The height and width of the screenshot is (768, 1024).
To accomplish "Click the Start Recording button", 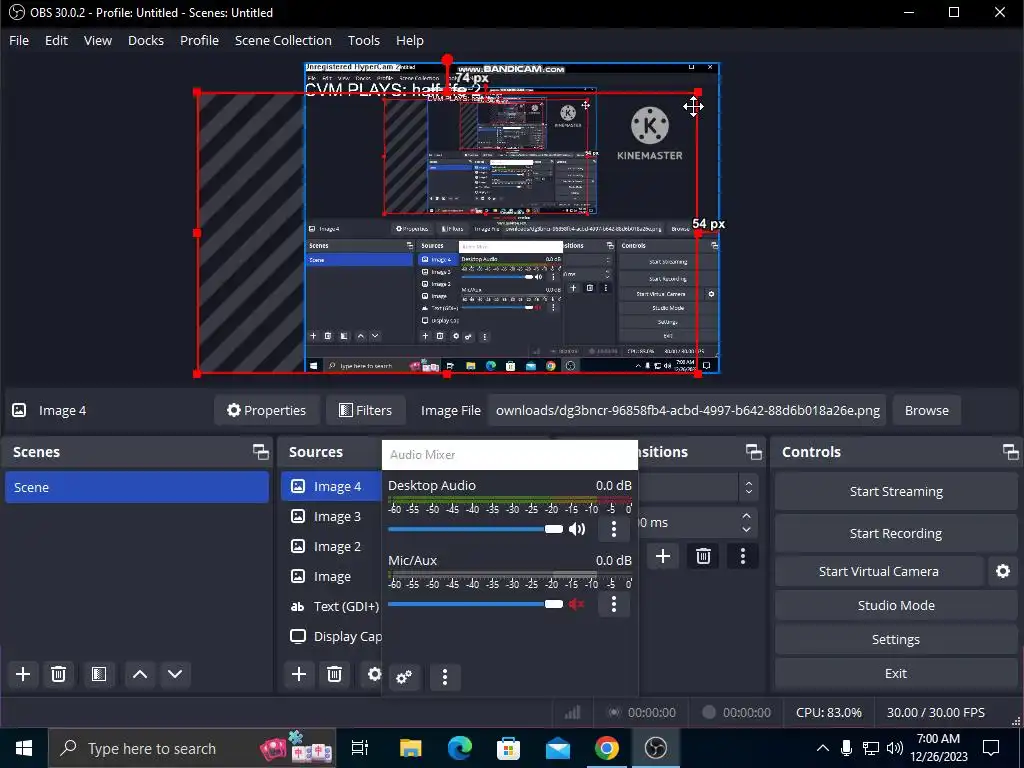I will tap(896, 534).
